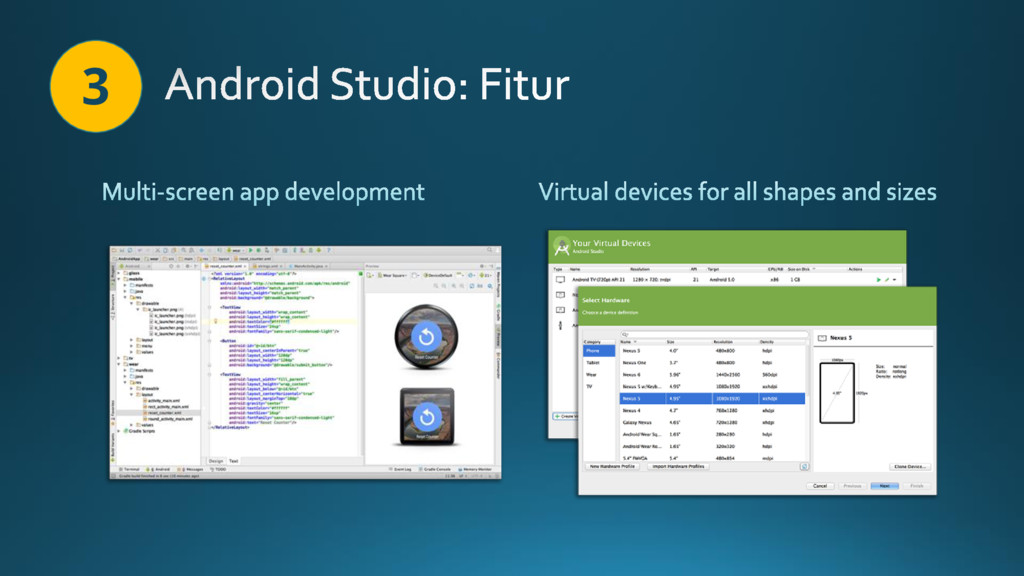The width and height of the screenshot is (1024, 576).
Task: Launch the Android TV virtual device play icon
Action: 878,280
